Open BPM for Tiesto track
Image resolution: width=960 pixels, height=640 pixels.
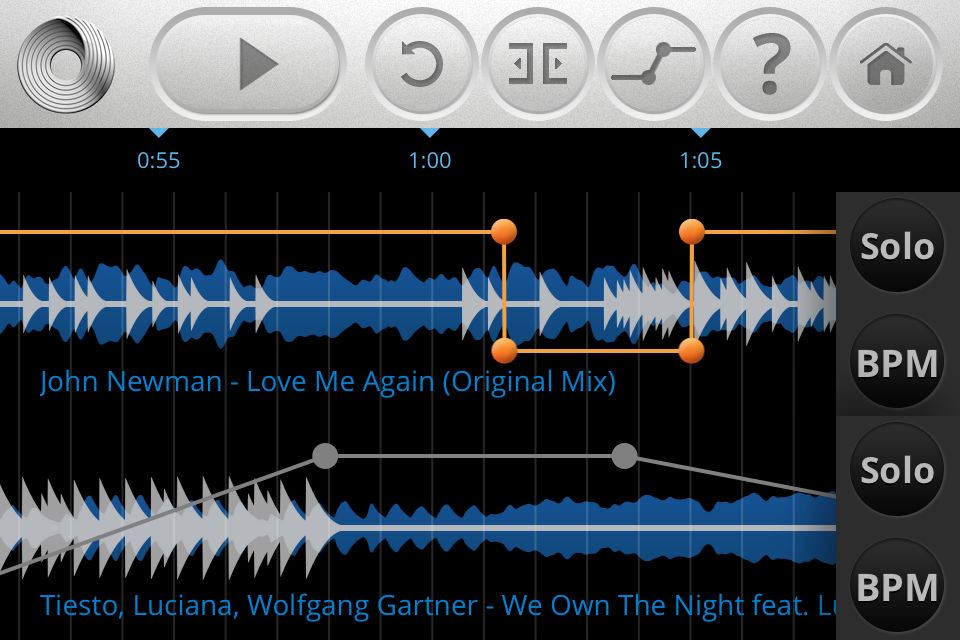point(897,586)
